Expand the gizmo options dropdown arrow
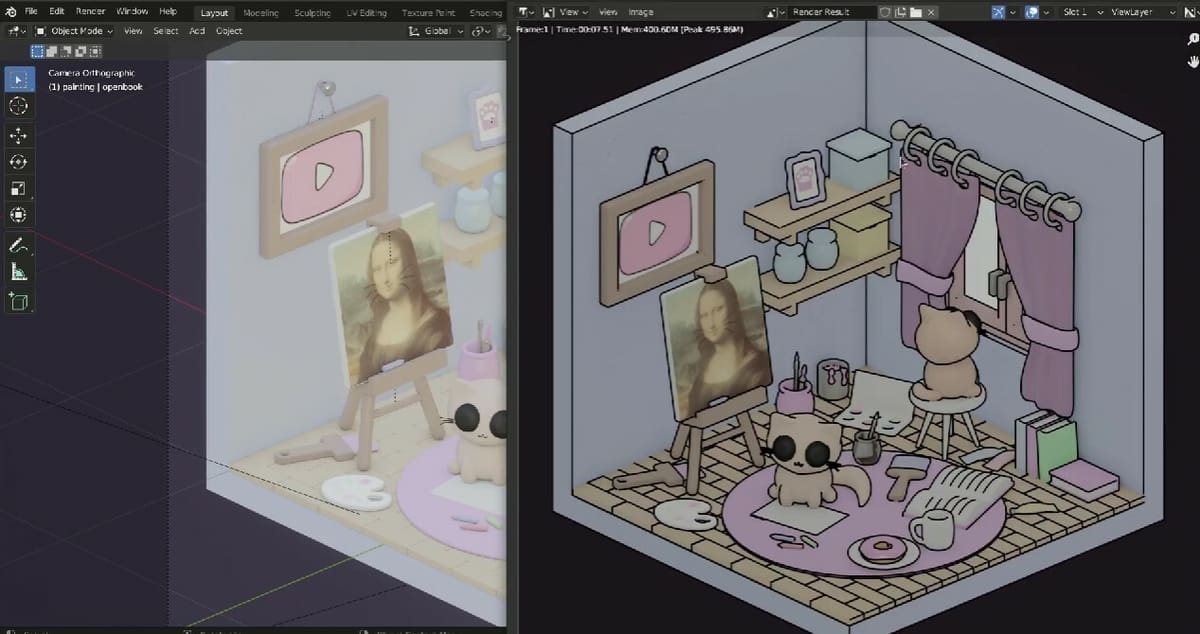The image size is (1200, 634). (x=1015, y=12)
